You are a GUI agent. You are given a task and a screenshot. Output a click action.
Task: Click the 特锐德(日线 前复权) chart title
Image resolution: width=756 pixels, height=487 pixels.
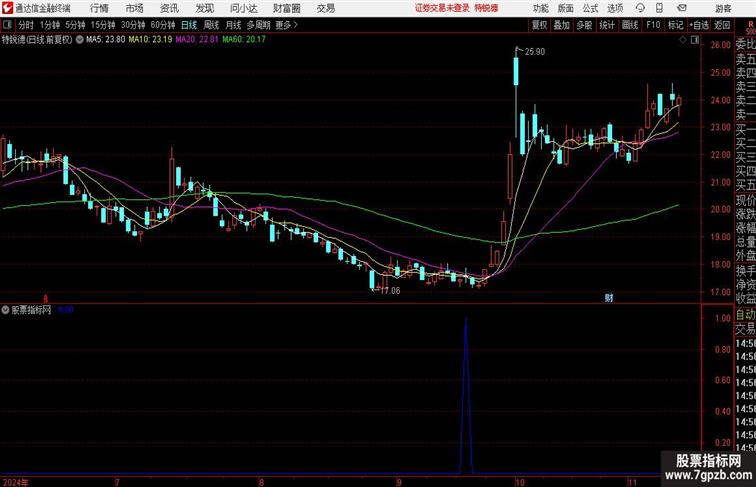coord(37,40)
